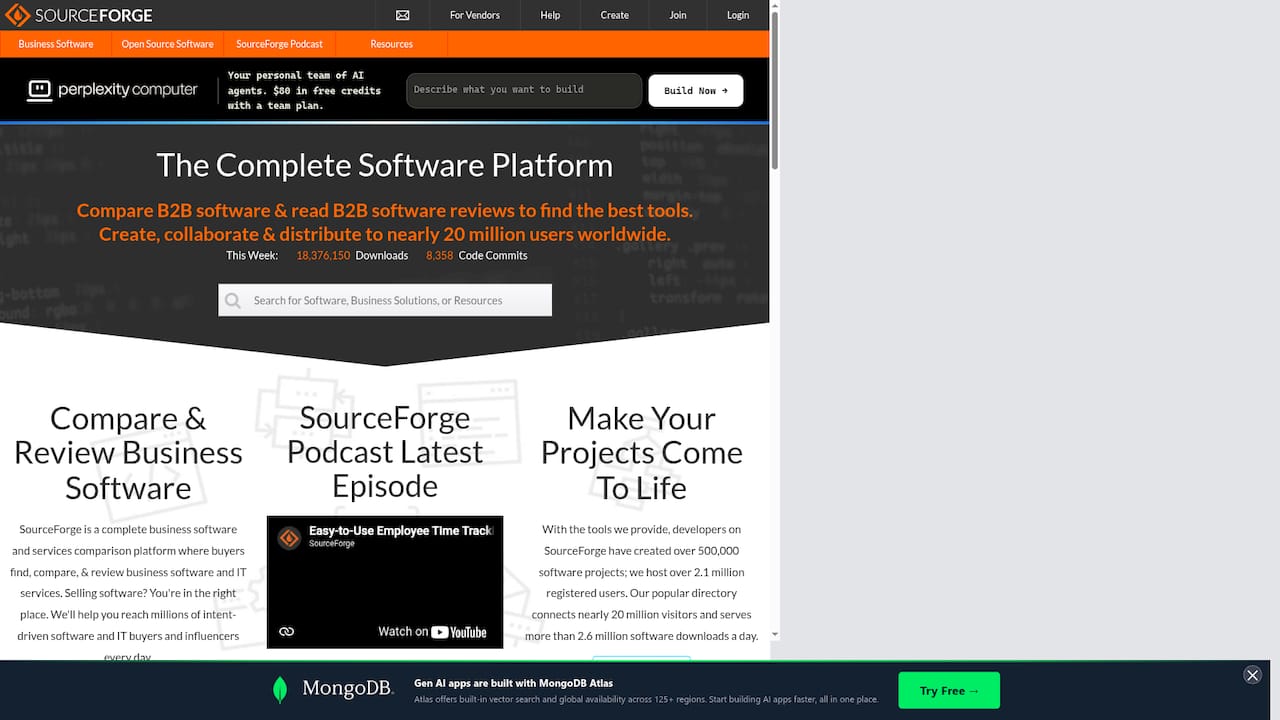Switch to the Business Software tab
Screen dimensions: 1280x720
(x=56, y=44)
